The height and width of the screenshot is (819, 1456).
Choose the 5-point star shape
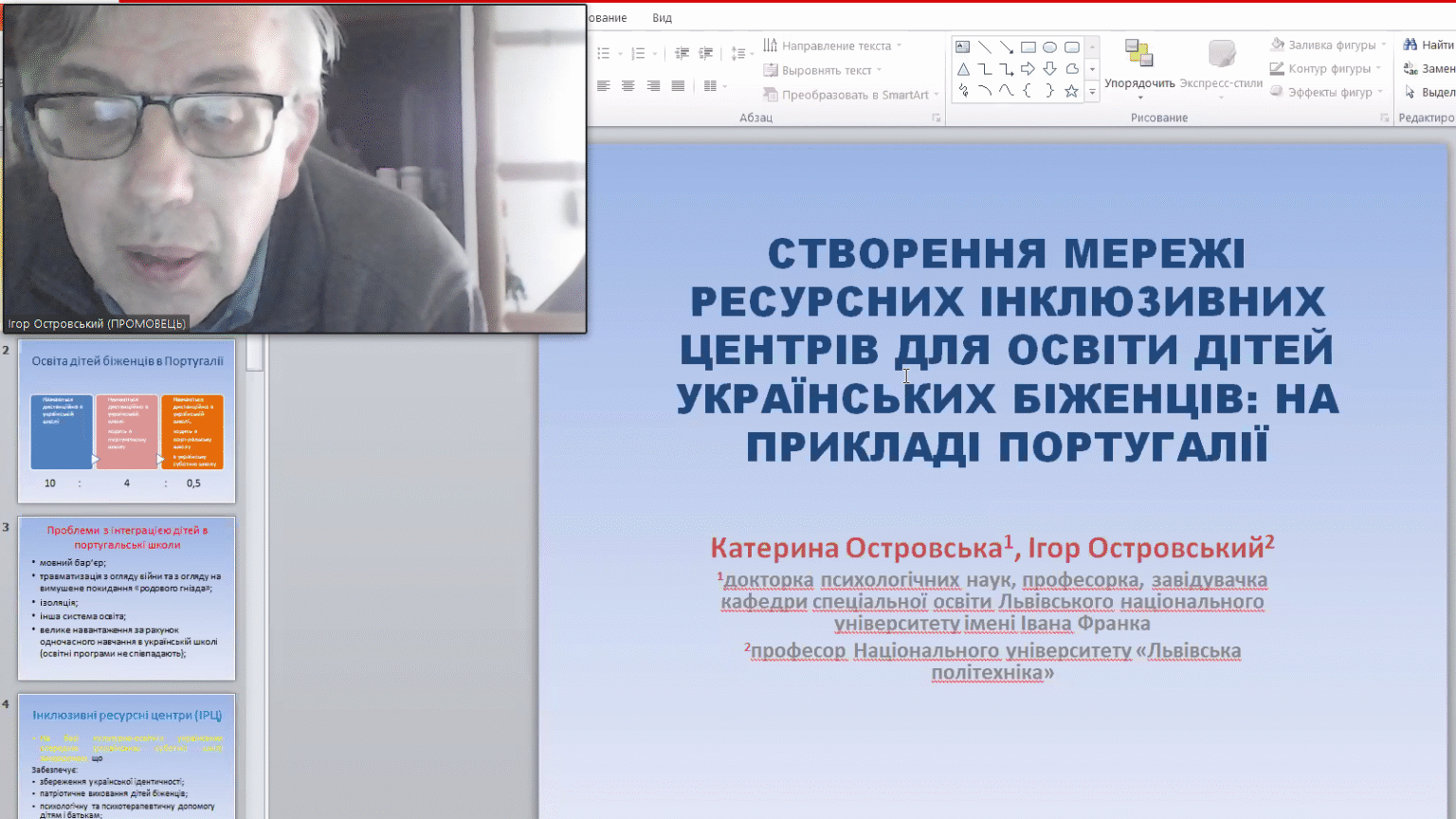coord(1071,91)
